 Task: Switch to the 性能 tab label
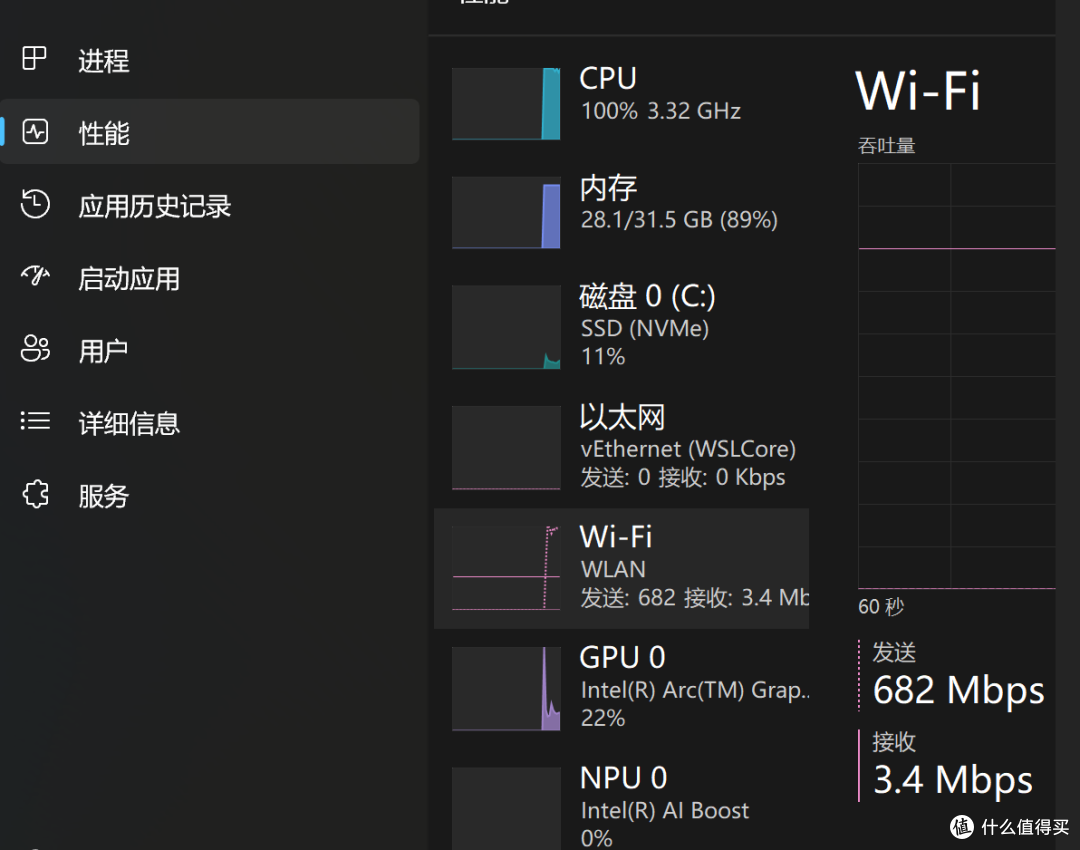[104, 134]
